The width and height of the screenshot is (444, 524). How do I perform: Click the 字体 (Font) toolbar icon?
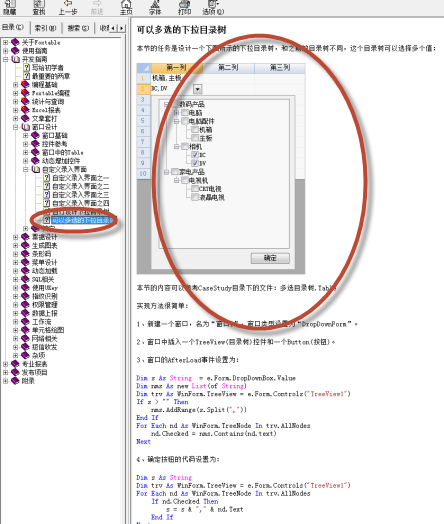155,7
